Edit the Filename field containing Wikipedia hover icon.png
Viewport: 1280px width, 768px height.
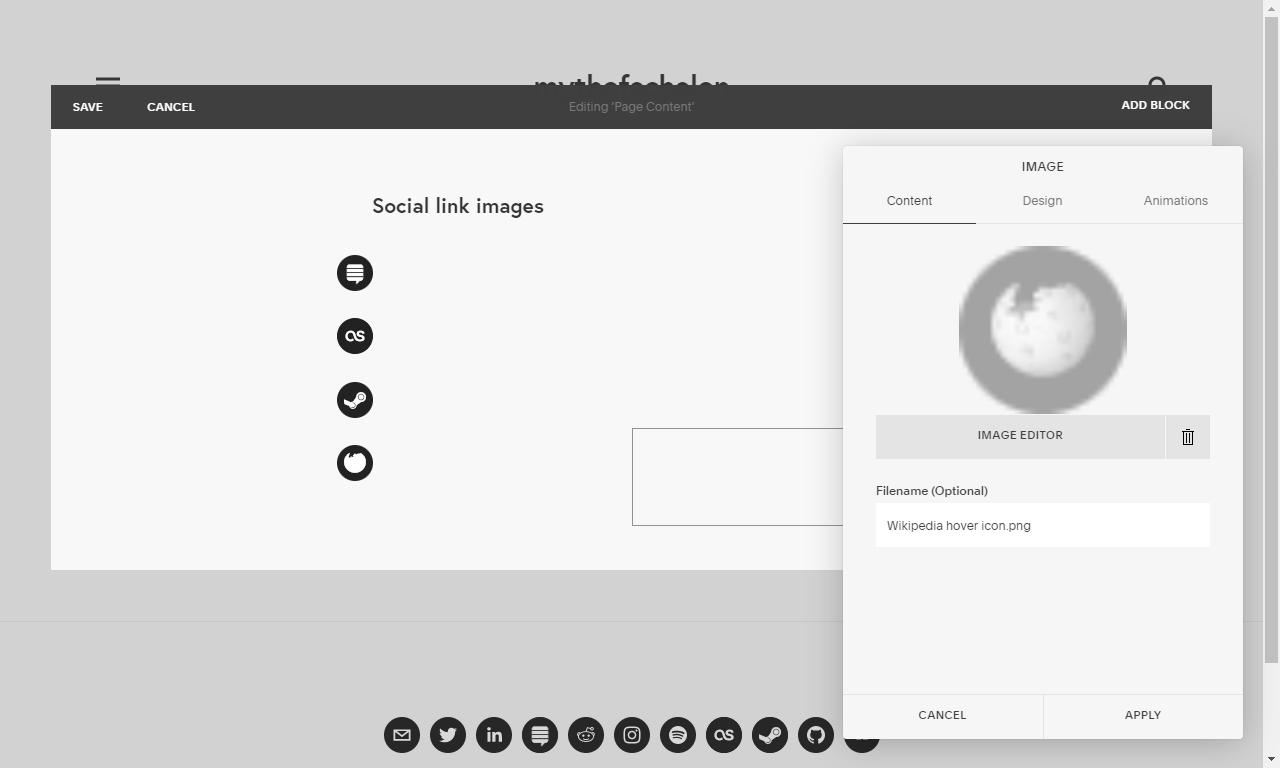click(x=1042, y=525)
